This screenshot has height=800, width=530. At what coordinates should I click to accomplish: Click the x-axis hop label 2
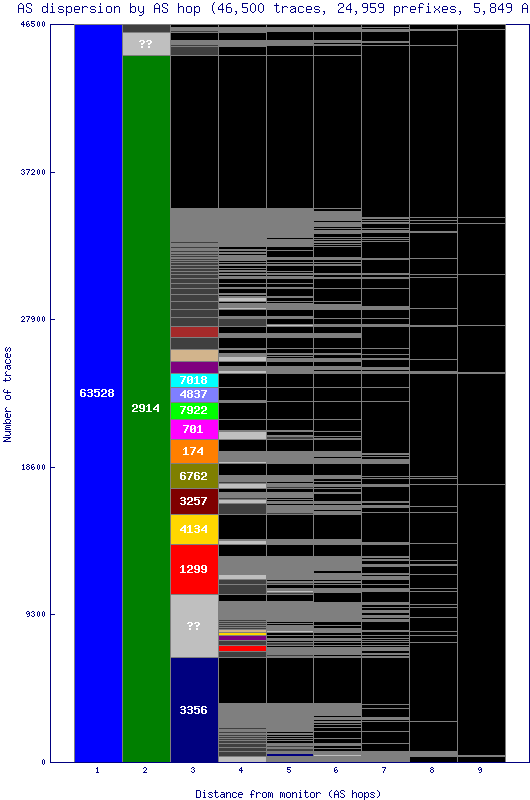pos(145,770)
